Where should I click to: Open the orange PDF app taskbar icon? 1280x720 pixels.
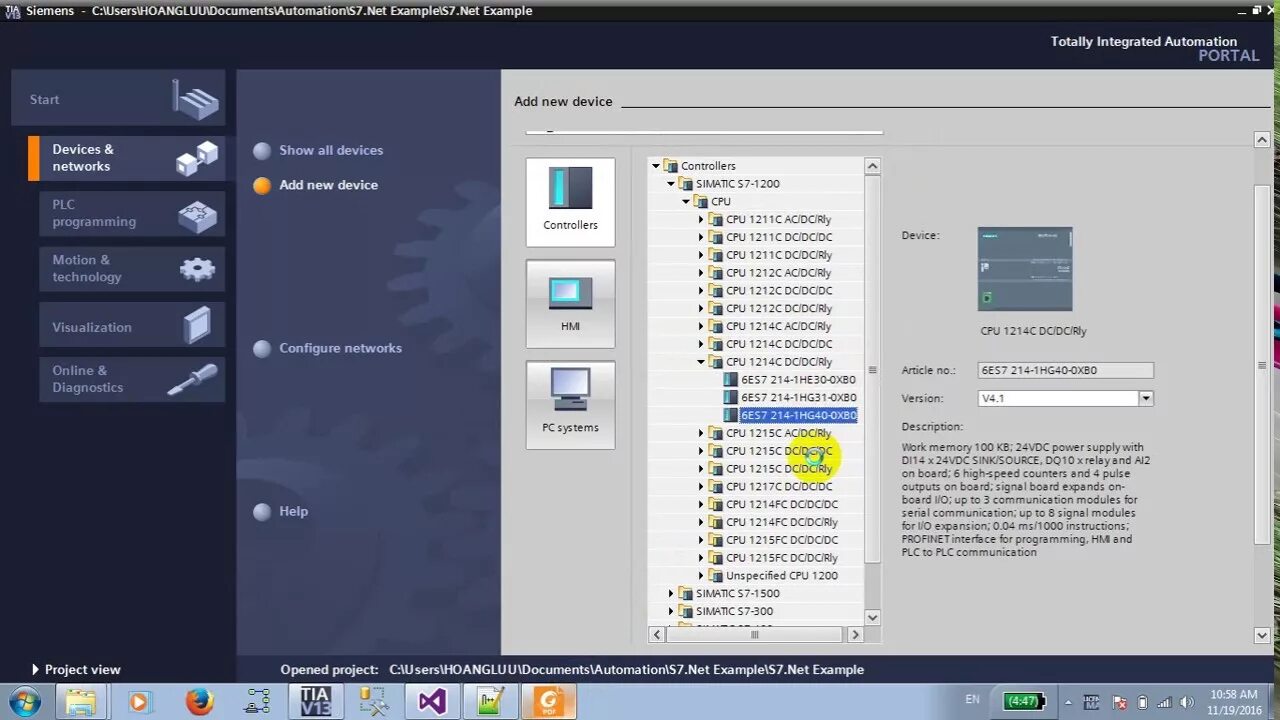click(548, 702)
